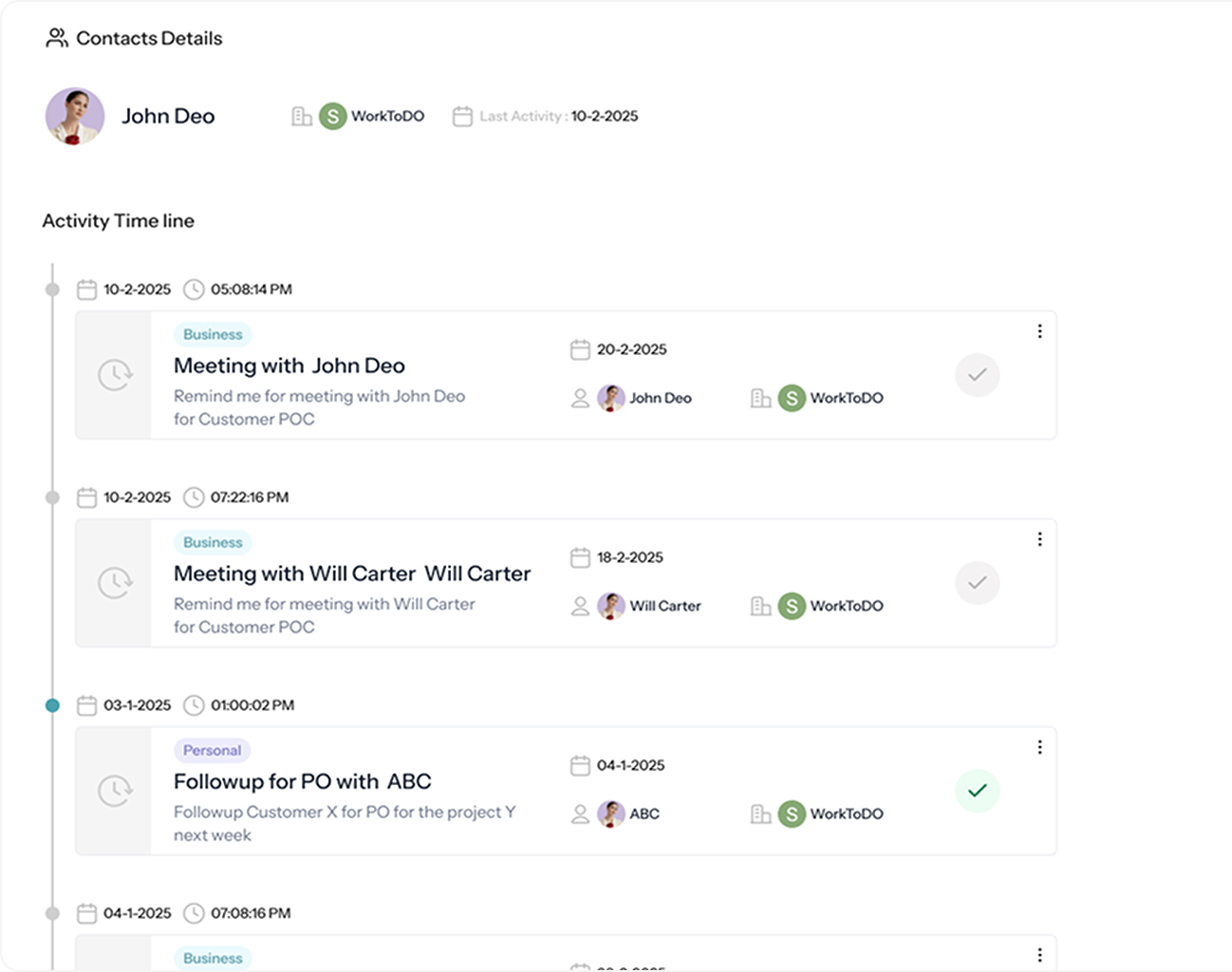The width and height of the screenshot is (1232, 972).
Task: Click WorkToDO S badge in John Deo card
Action: click(792, 398)
